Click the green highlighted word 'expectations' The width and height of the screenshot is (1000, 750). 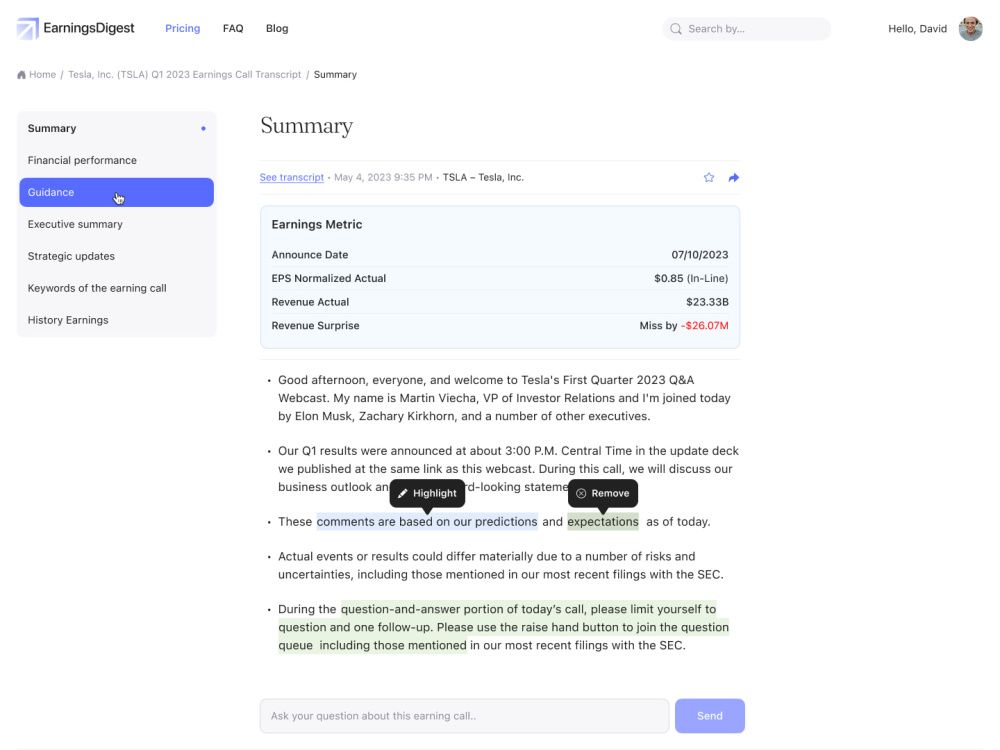[x=603, y=522]
